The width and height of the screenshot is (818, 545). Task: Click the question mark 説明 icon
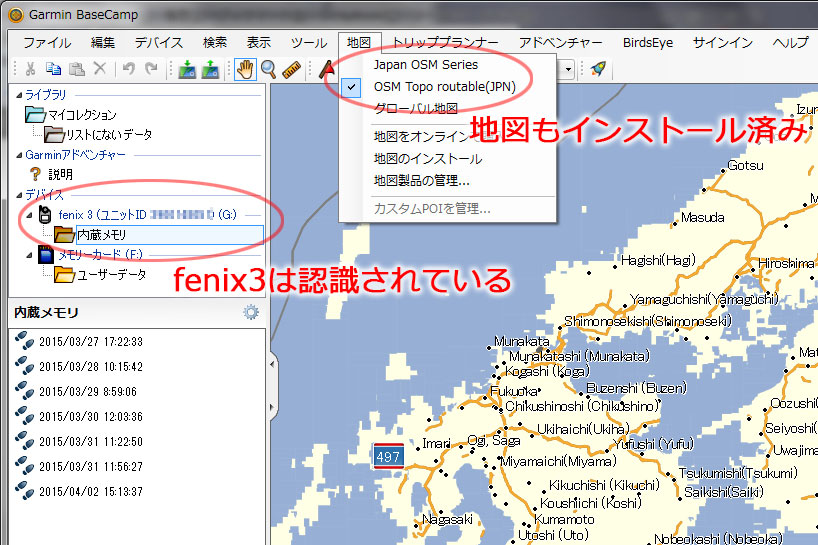(x=35, y=174)
